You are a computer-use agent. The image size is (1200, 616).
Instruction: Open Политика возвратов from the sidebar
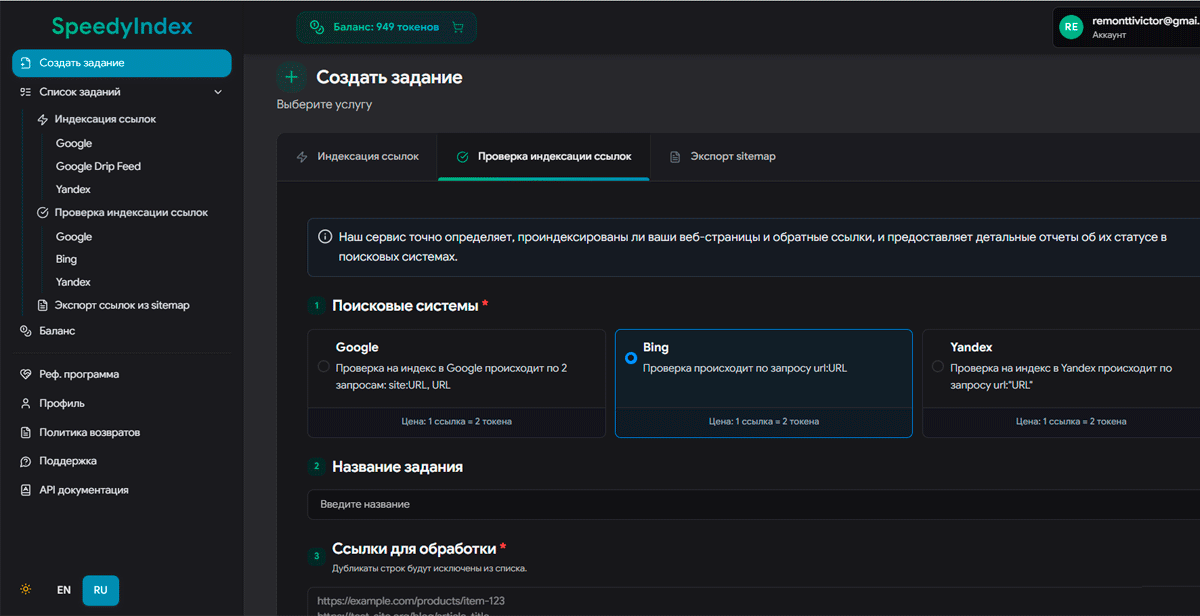[24, 432]
